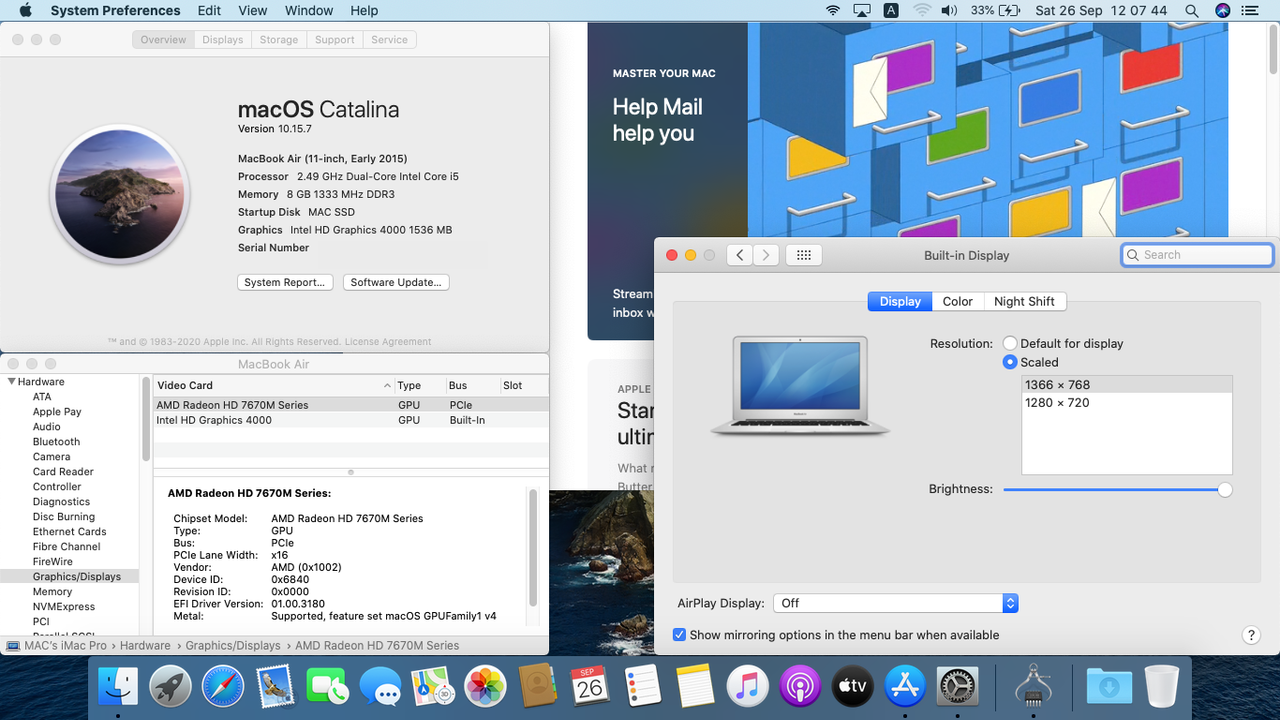Screen dimensions: 1280x720
Task: Click Software Update button
Action: pos(396,282)
